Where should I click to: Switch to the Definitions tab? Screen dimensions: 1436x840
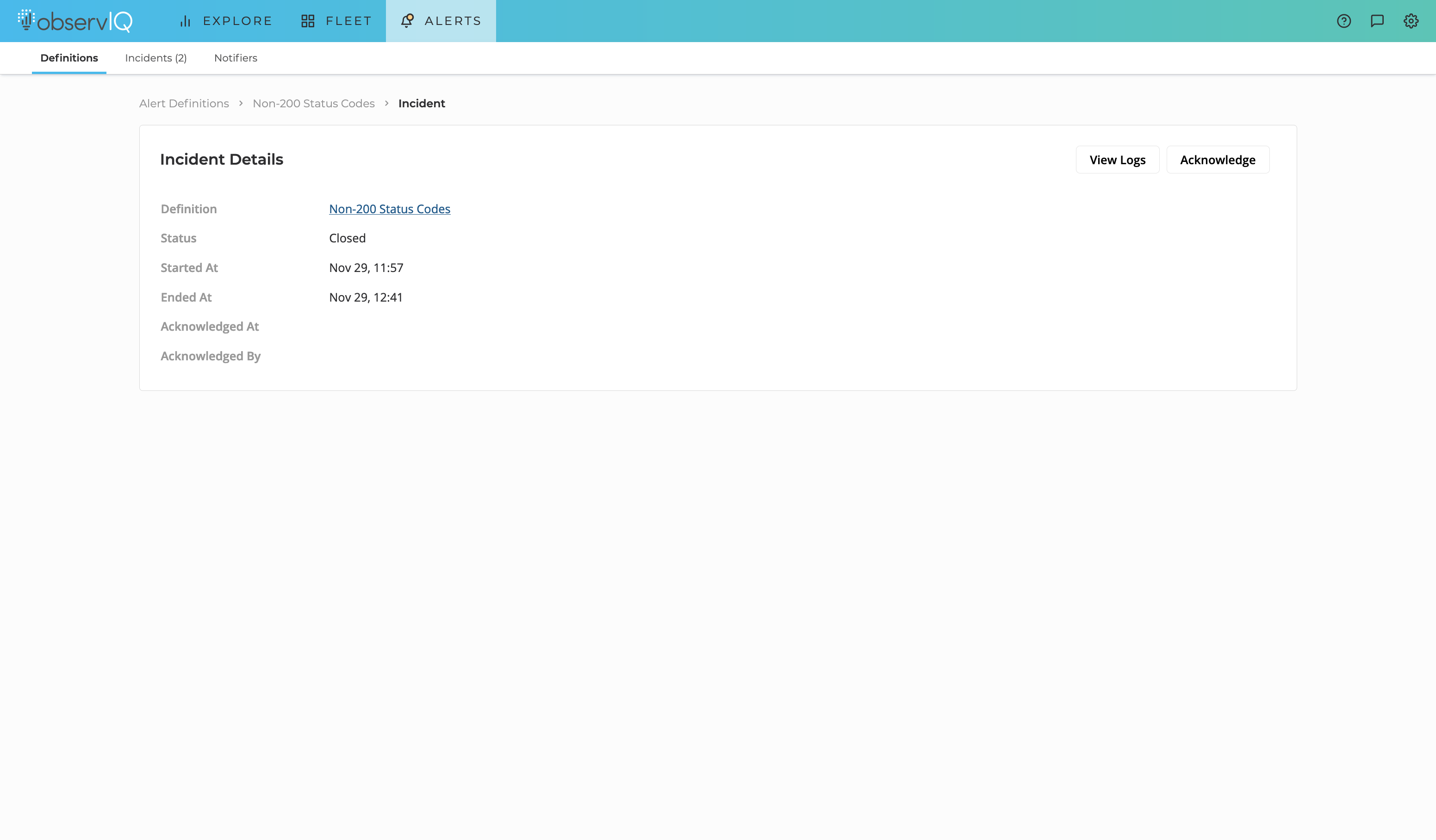69,58
